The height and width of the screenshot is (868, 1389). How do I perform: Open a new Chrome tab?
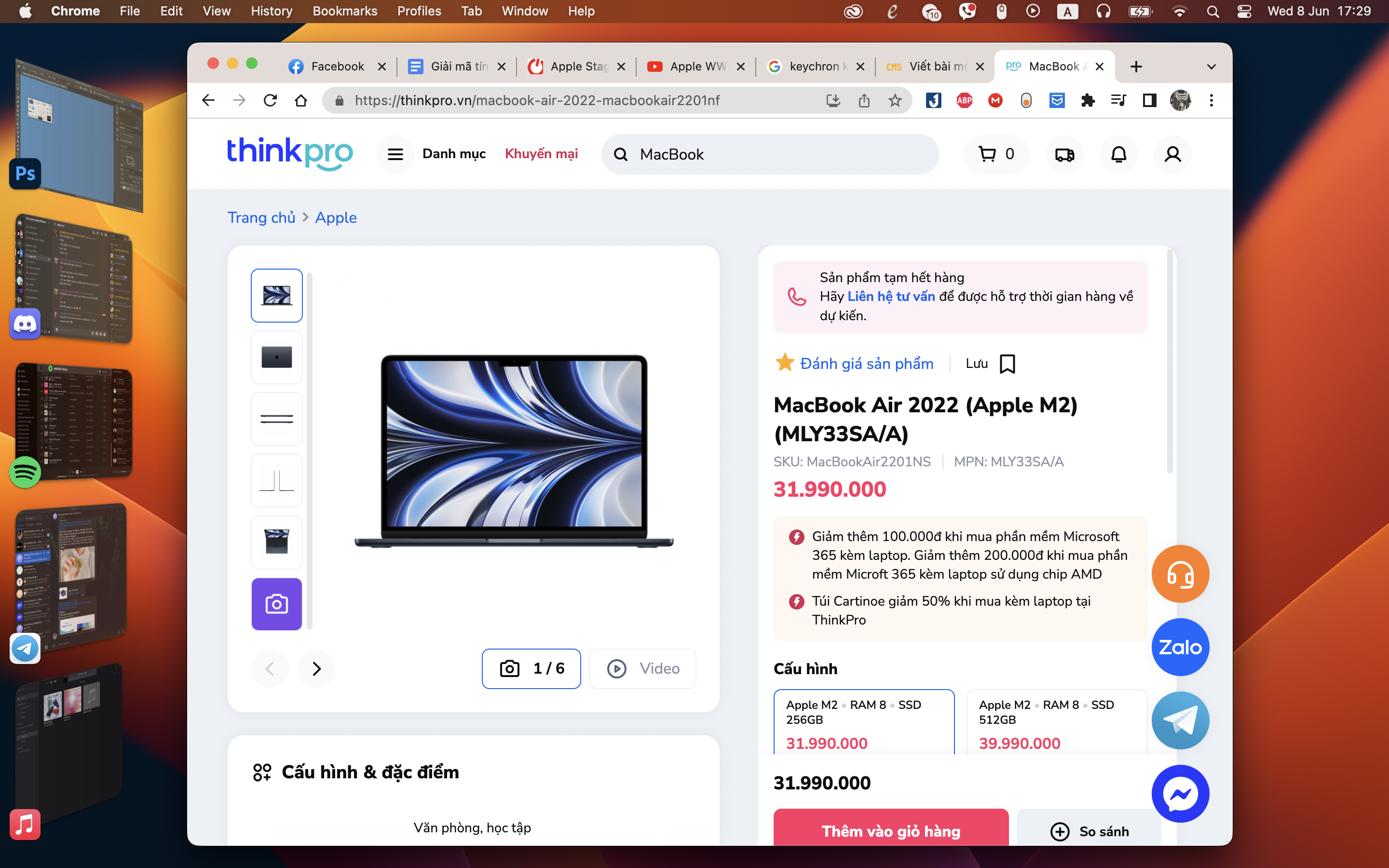(1136, 67)
